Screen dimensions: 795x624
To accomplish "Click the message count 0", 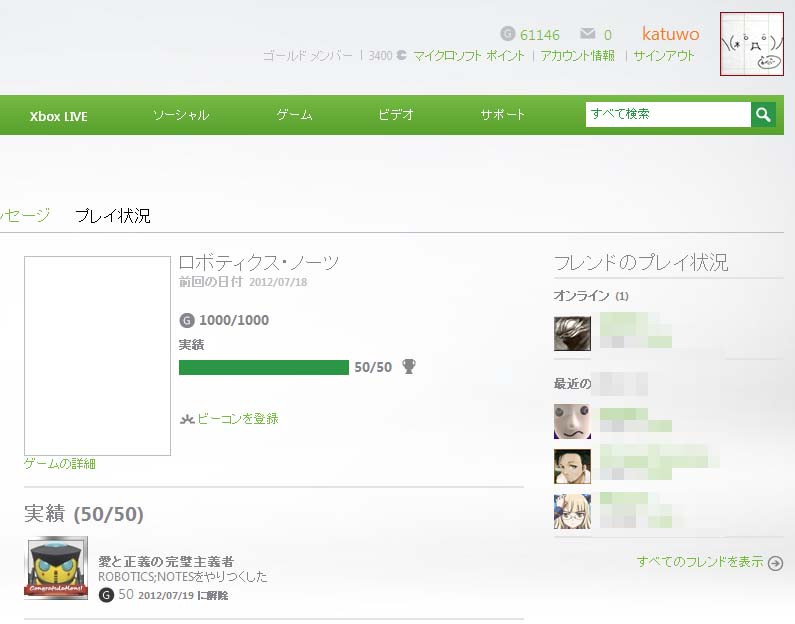I will tap(607, 34).
